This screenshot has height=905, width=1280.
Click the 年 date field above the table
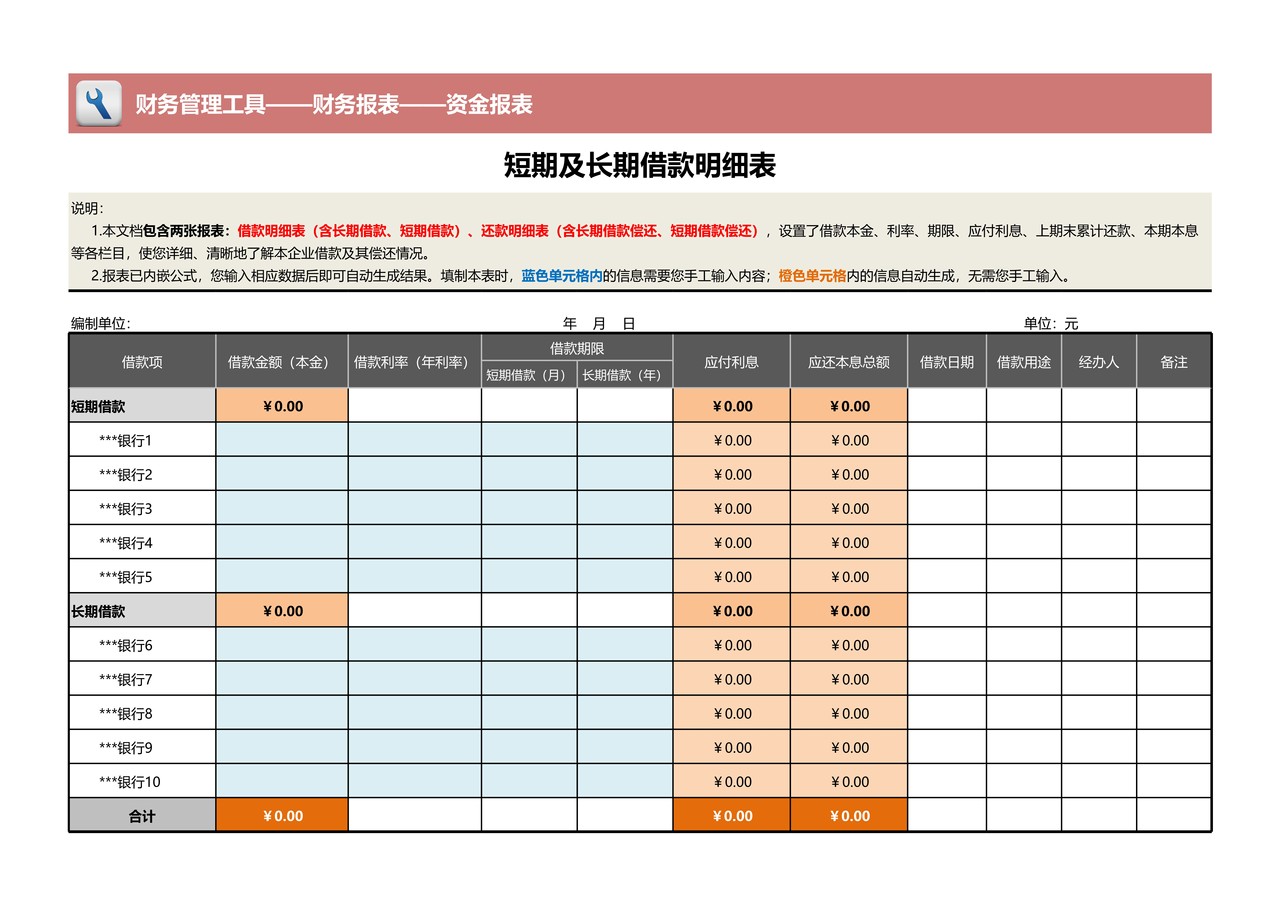click(x=568, y=323)
